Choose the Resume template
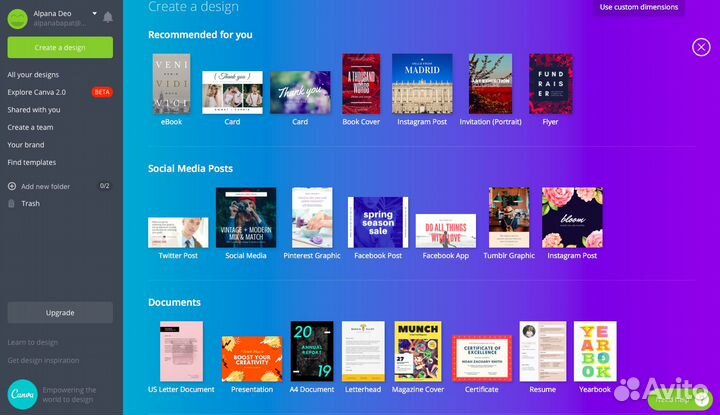This screenshot has height=415, width=720. point(543,351)
